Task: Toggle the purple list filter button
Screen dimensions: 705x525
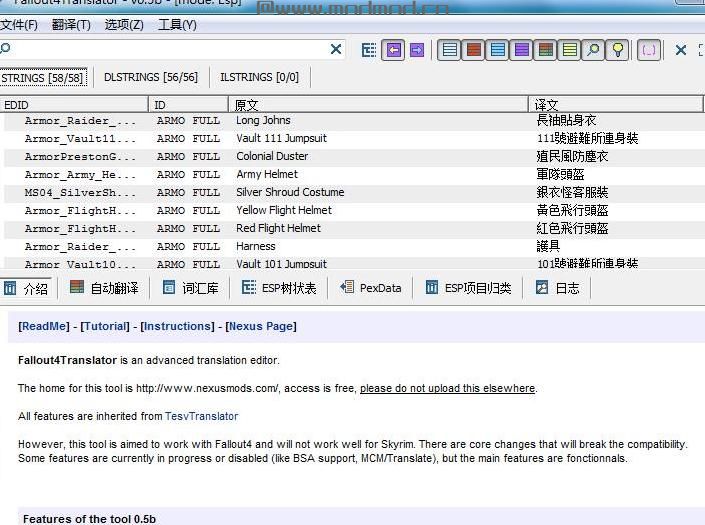Action: (x=522, y=50)
